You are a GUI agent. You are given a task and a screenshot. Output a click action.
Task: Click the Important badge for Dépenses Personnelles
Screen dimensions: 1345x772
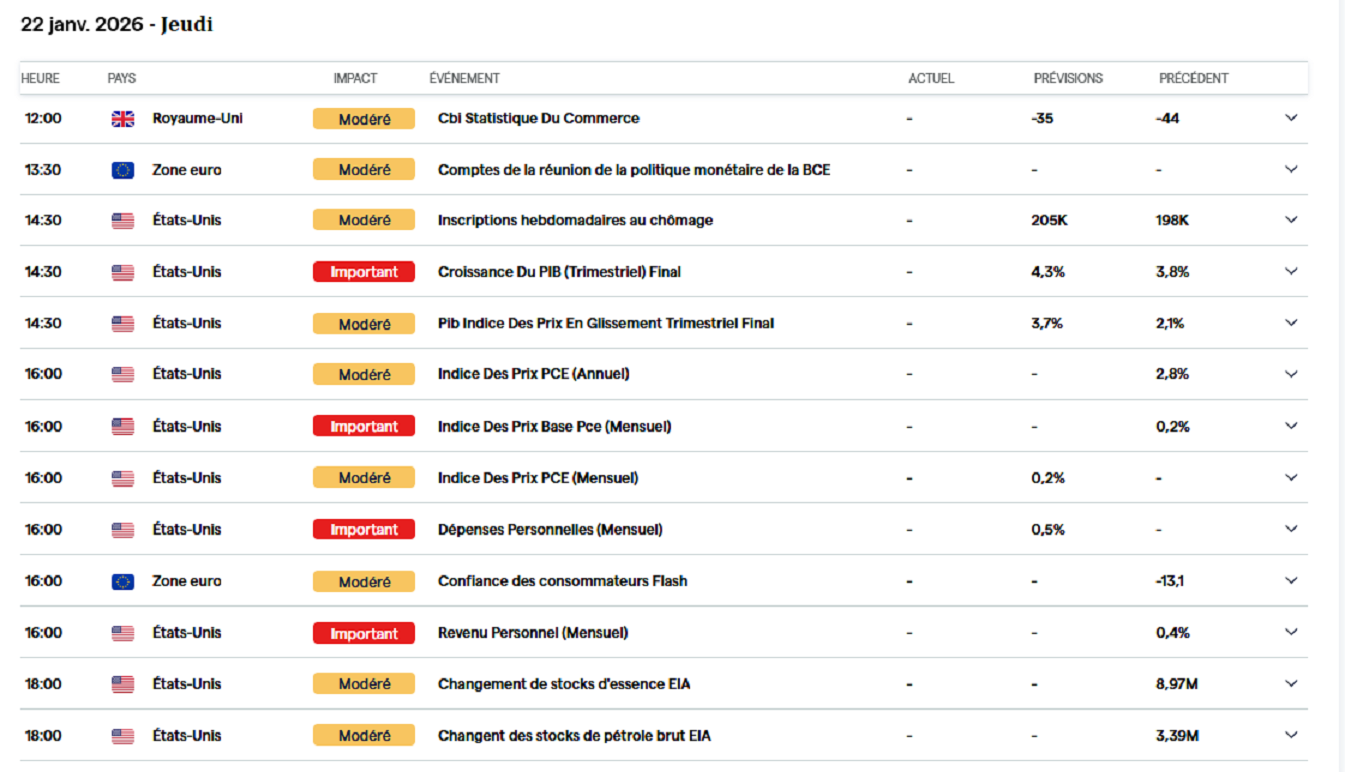tap(364, 530)
